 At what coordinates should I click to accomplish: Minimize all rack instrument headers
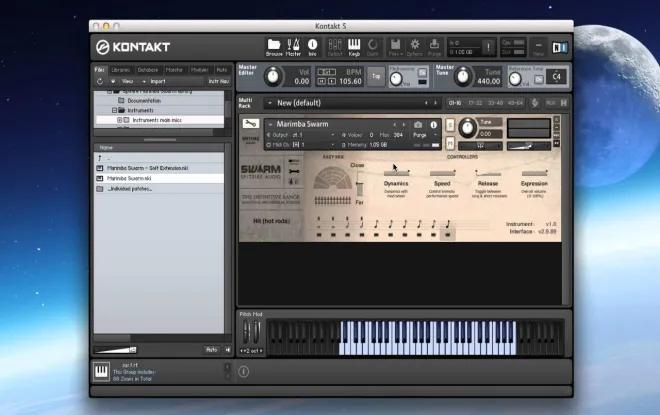(x=564, y=103)
